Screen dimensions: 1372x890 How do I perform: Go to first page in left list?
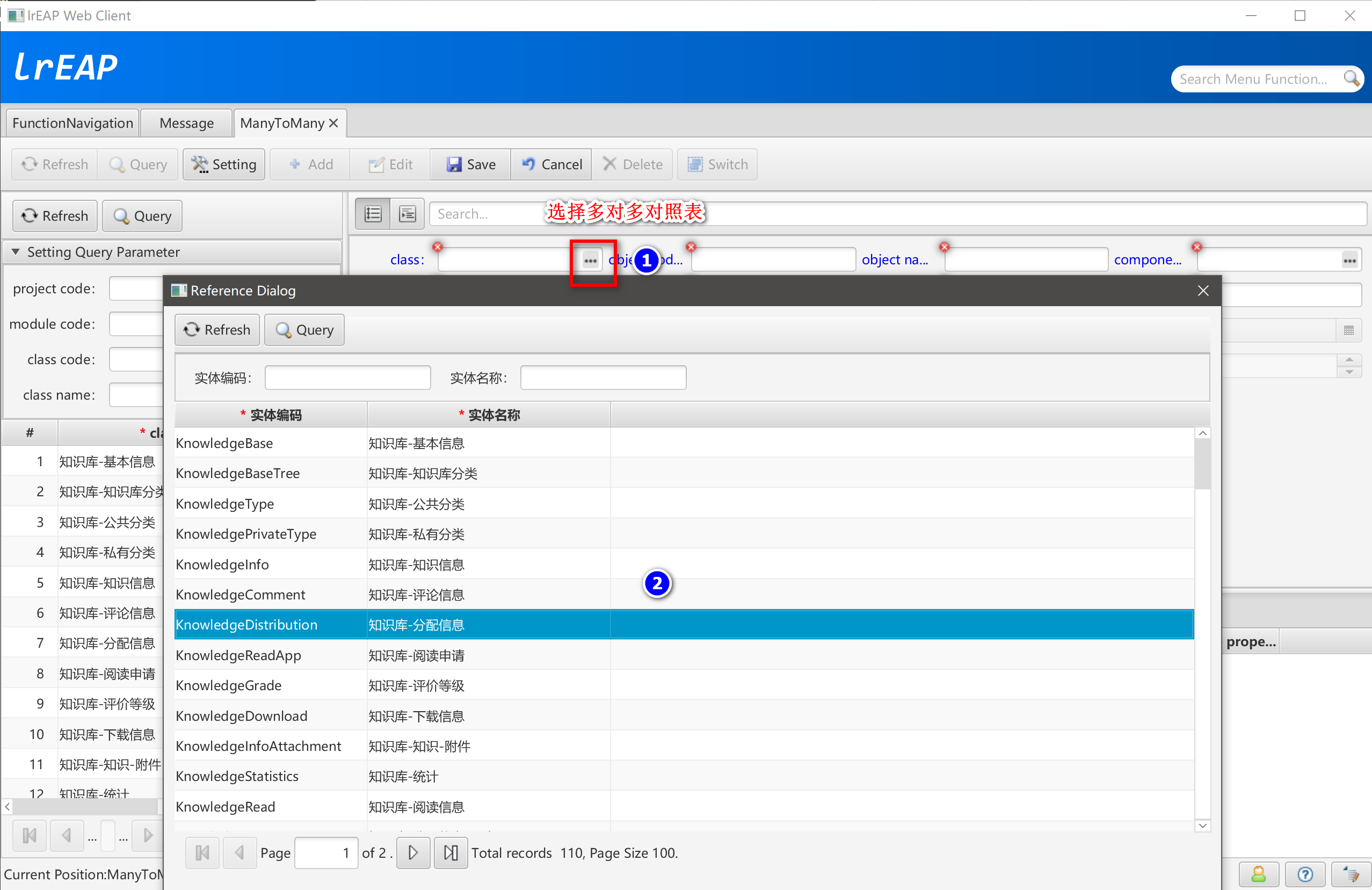pyautogui.click(x=30, y=835)
